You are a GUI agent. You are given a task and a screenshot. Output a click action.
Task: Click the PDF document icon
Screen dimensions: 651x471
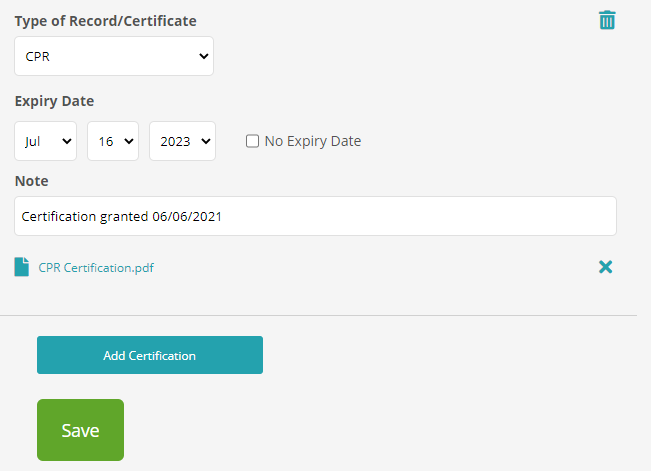coord(22,267)
